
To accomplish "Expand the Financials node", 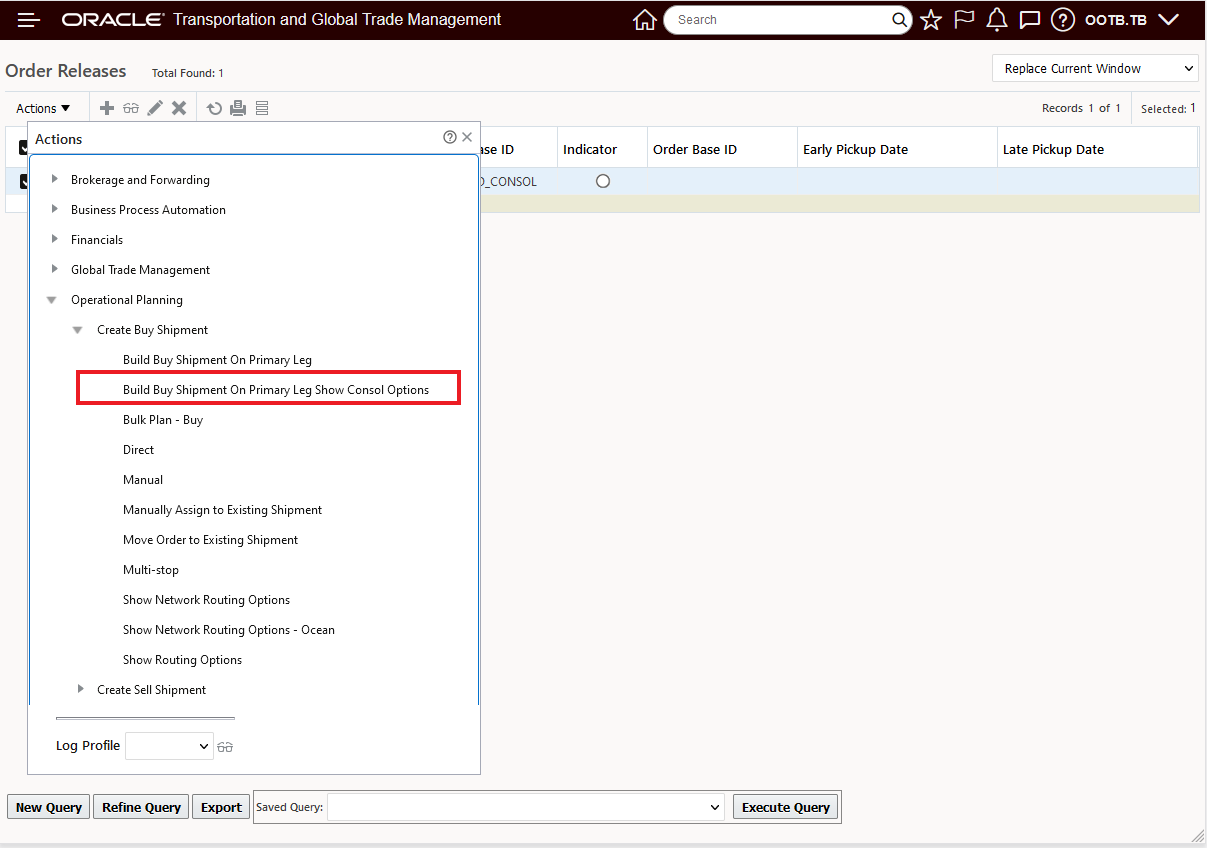I will 54,239.
